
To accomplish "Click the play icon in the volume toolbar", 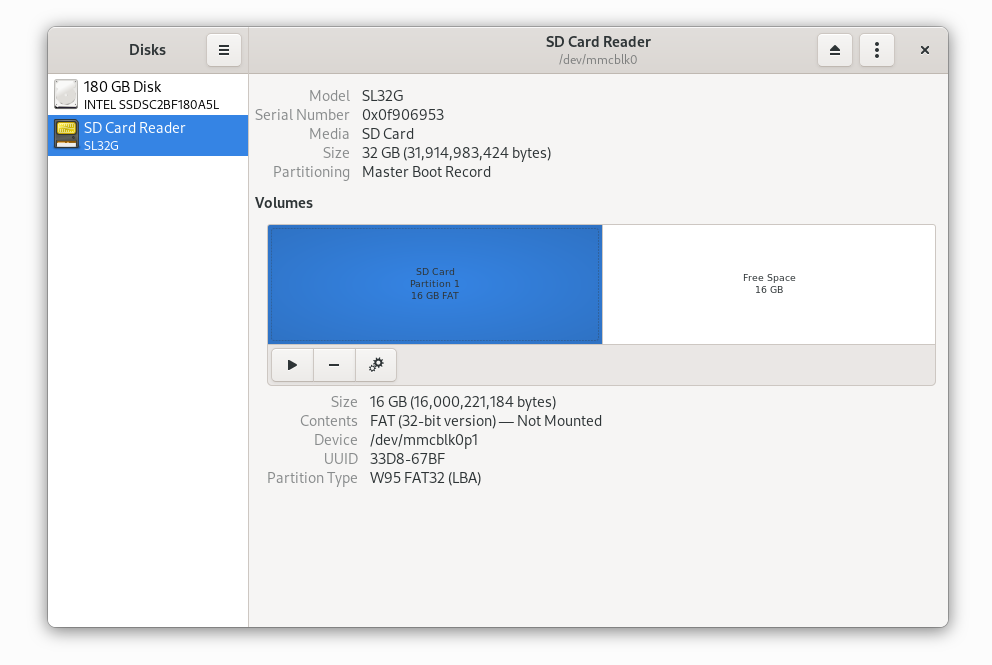I will pos(292,364).
